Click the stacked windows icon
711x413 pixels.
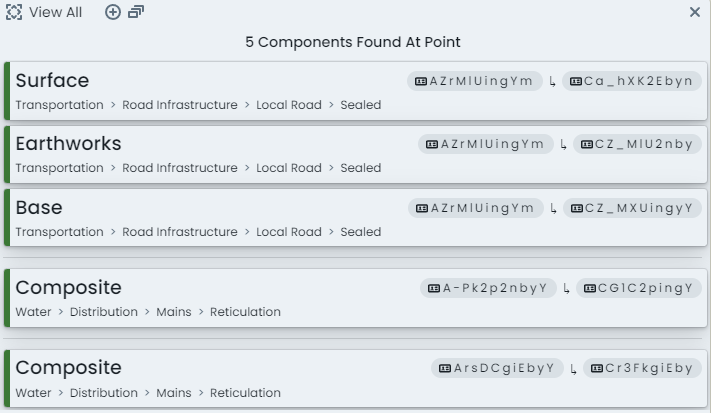point(136,12)
